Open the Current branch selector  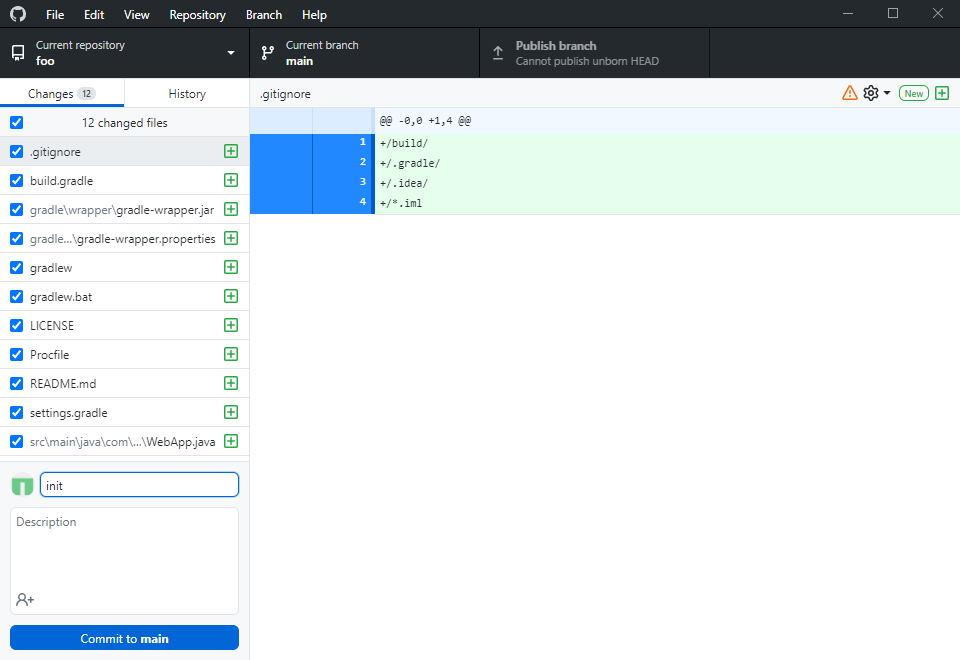pyautogui.click(x=364, y=53)
